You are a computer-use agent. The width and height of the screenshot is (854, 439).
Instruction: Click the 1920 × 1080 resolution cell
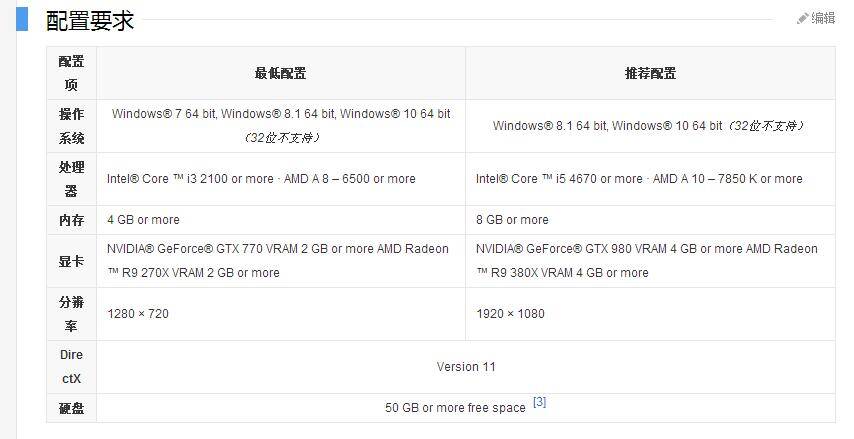[510, 314]
